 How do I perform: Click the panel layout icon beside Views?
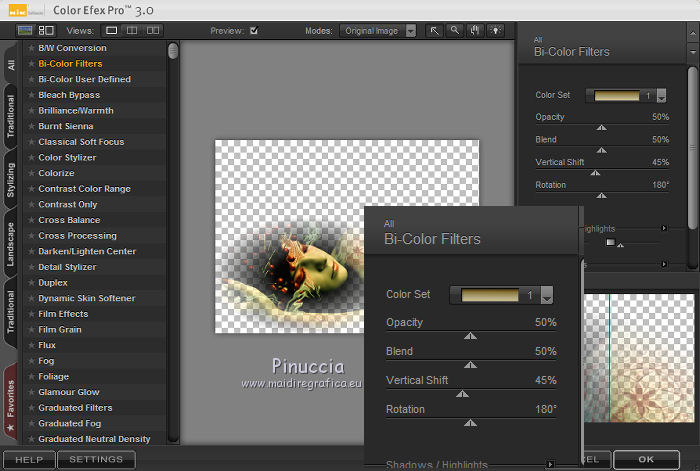46,30
